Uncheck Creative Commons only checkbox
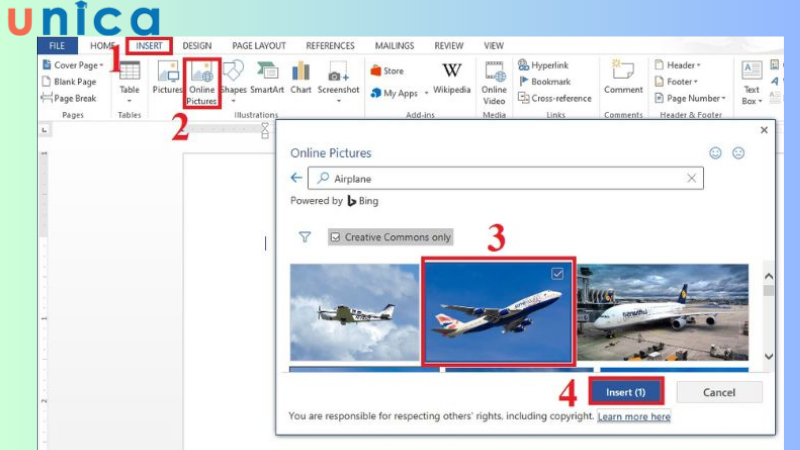800x450 pixels. pyautogui.click(x=334, y=237)
